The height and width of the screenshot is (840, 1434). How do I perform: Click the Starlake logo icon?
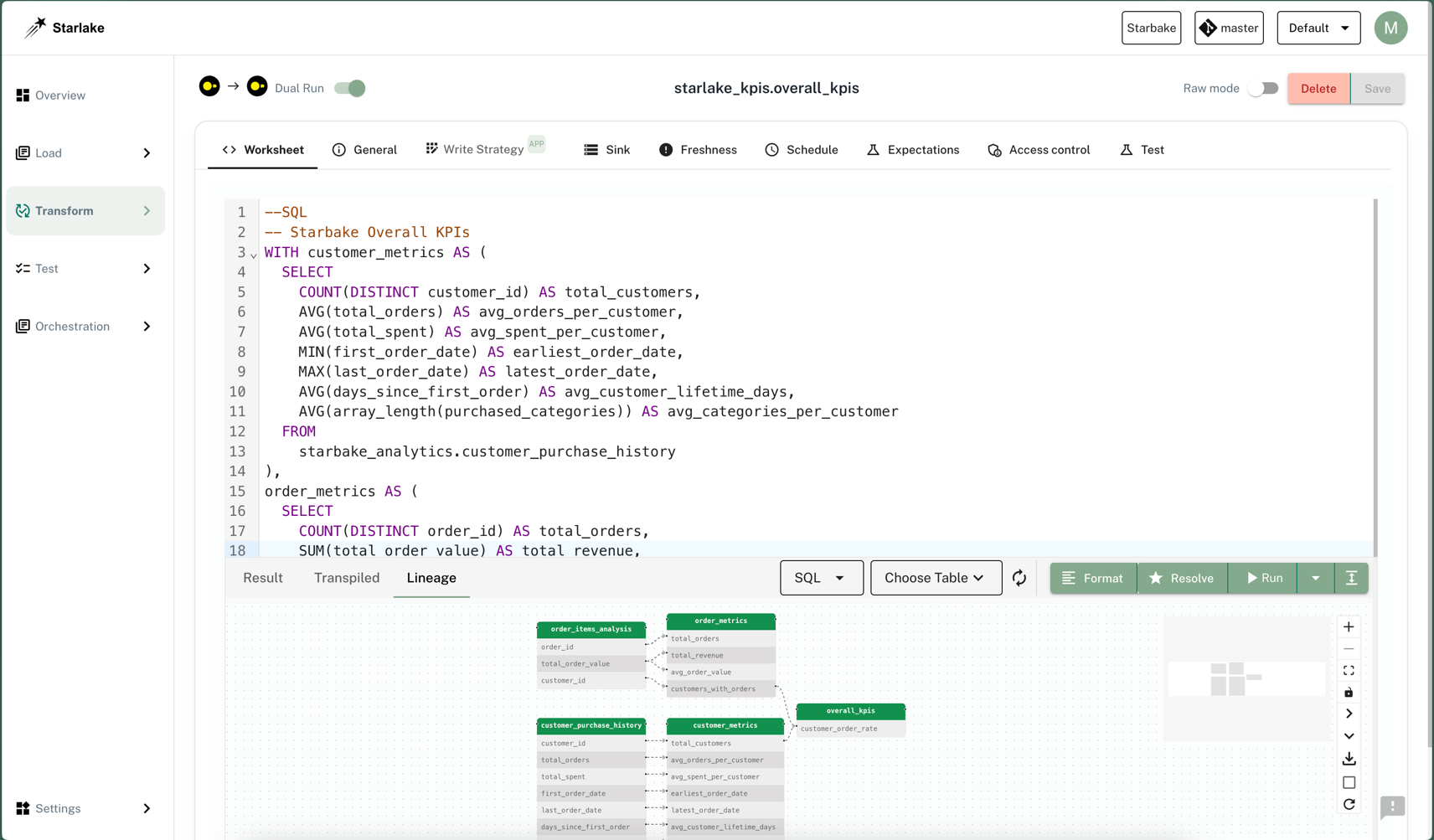35,28
